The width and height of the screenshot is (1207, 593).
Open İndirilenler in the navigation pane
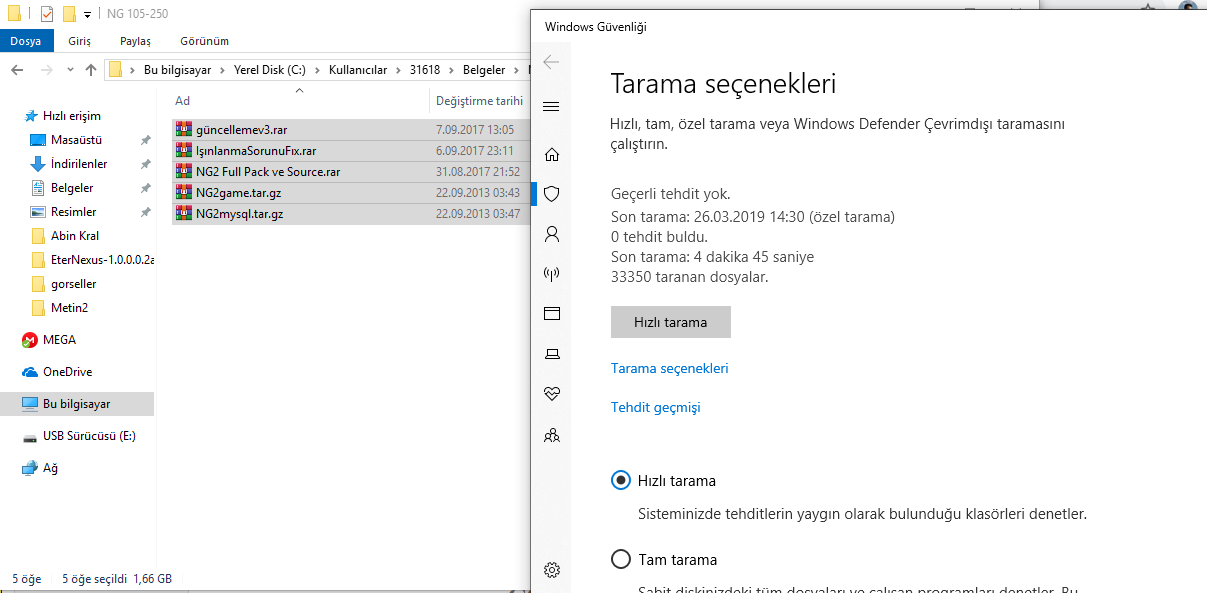pos(79,164)
